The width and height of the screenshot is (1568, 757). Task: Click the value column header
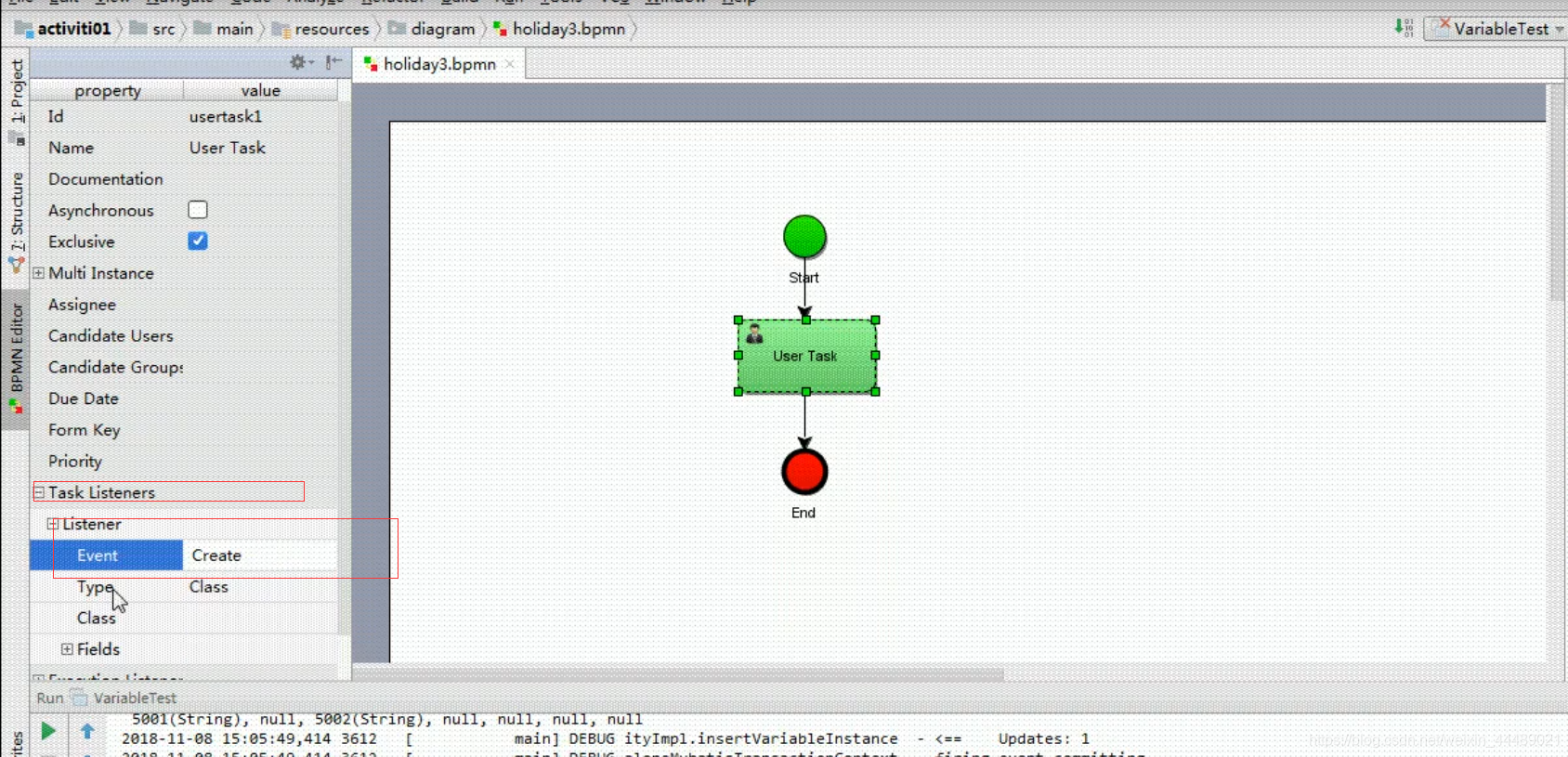[x=261, y=90]
